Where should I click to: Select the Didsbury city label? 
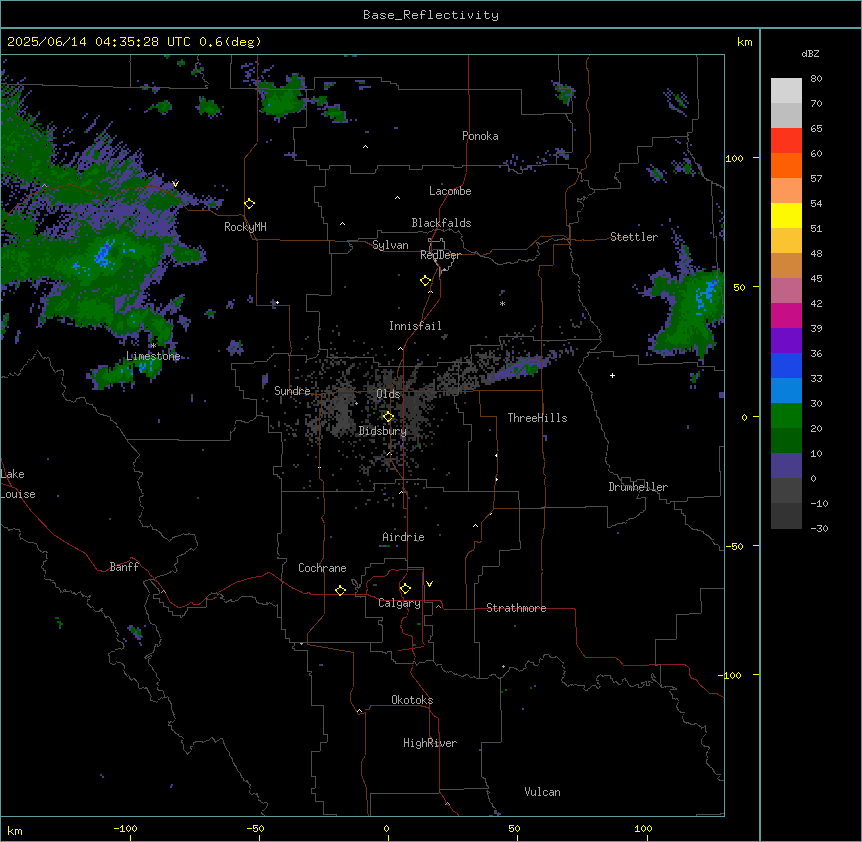[383, 431]
